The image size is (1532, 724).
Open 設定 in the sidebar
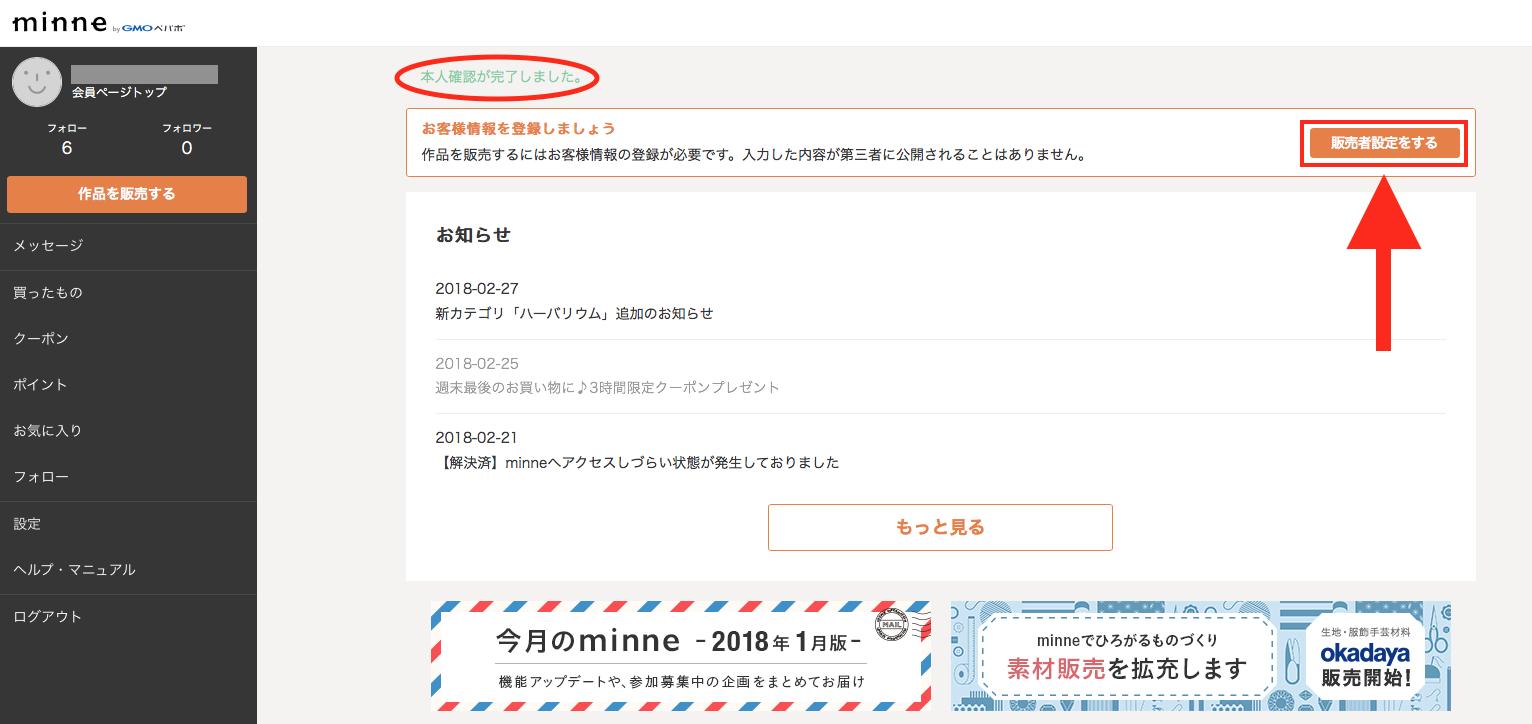tap(27, 524)
